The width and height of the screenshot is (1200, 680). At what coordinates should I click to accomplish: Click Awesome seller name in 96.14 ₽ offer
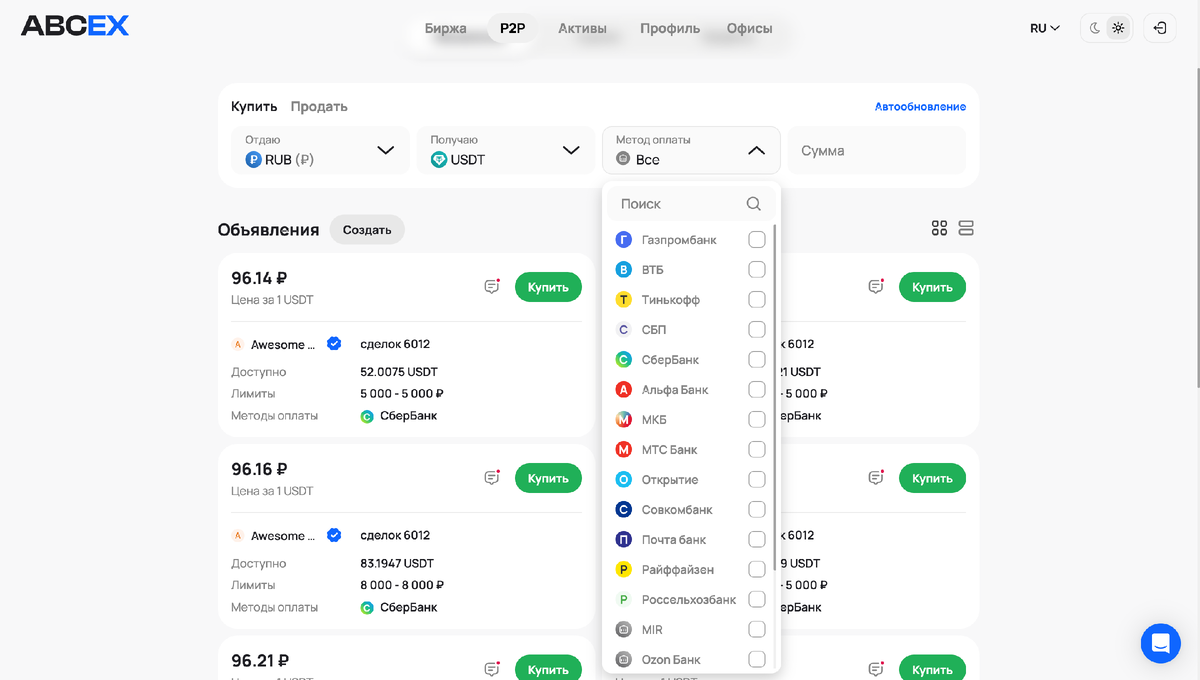click(283, 344)
